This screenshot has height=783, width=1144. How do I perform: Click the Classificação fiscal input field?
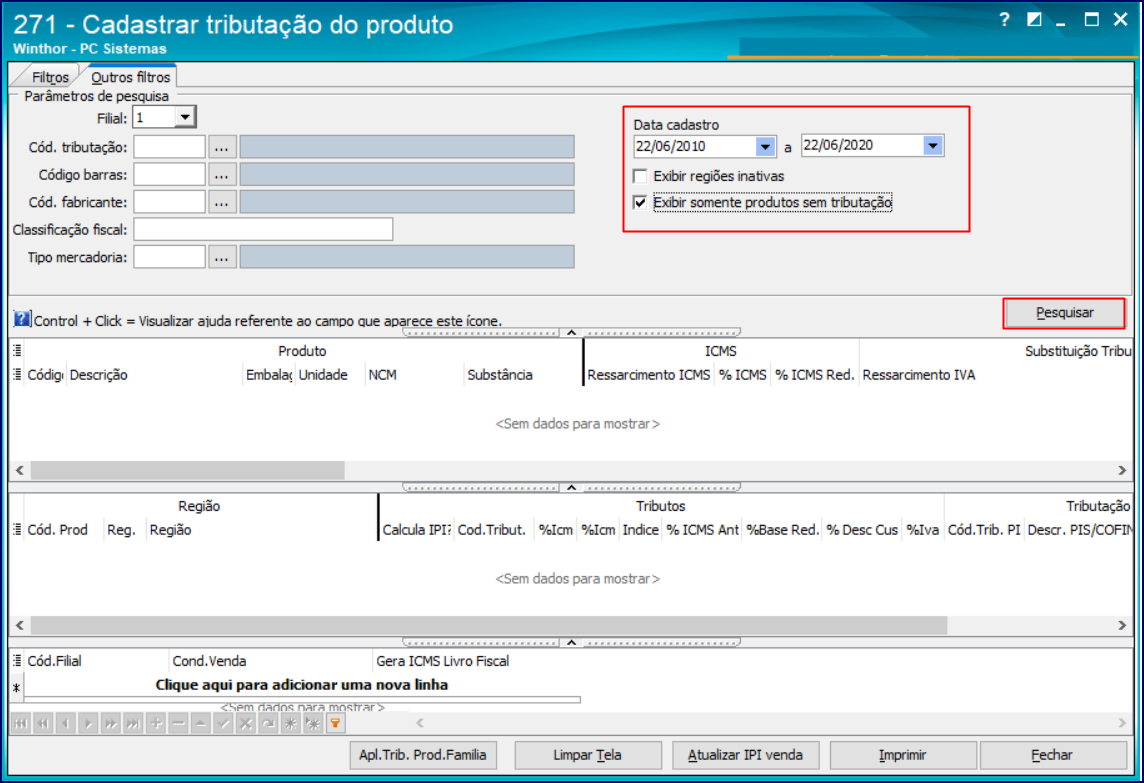263,230
